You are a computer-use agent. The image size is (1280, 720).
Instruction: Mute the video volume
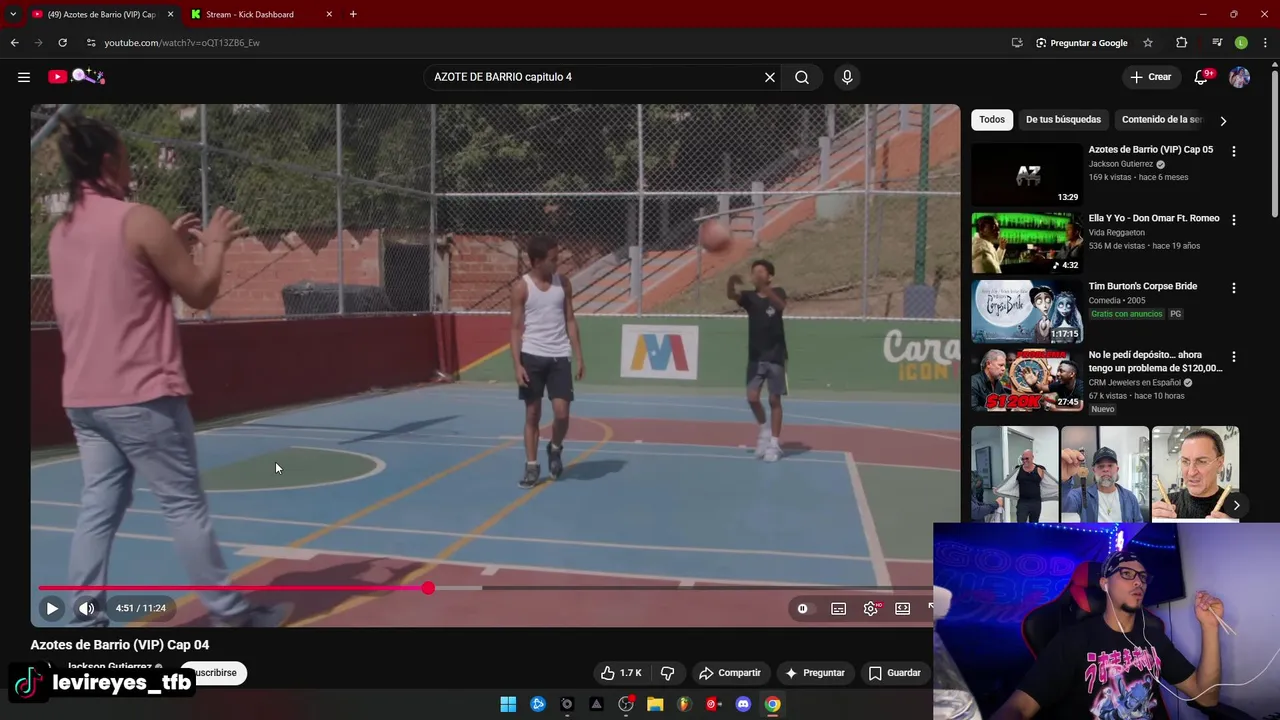pyautogui.click(x=87, y=608)
